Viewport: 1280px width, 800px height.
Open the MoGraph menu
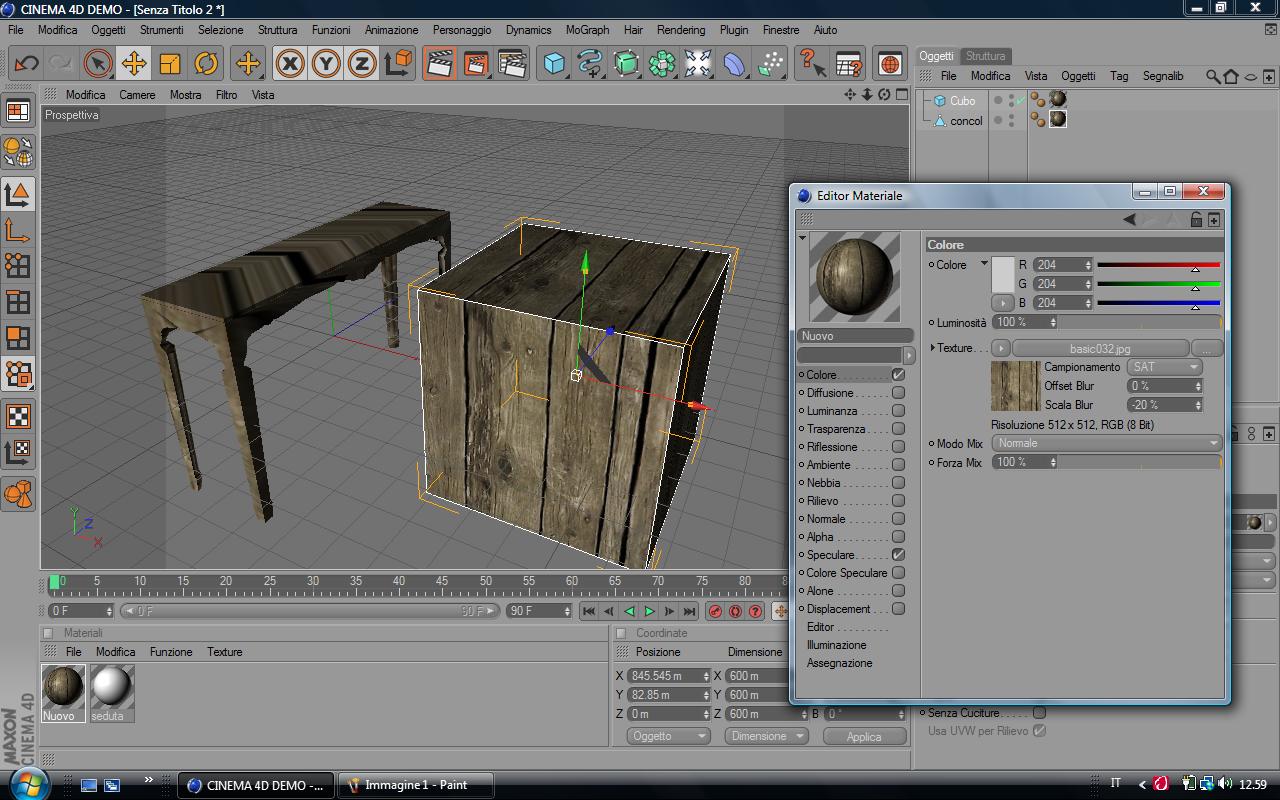[587, 30]
